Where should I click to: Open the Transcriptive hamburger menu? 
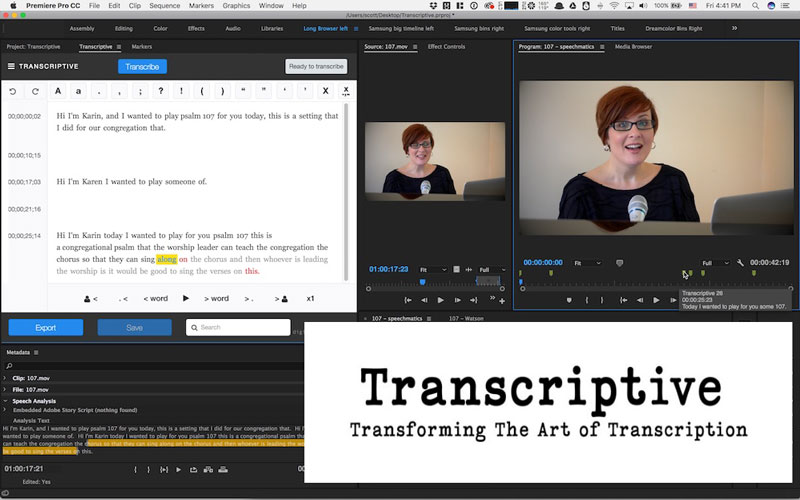[x=11, y=66]
